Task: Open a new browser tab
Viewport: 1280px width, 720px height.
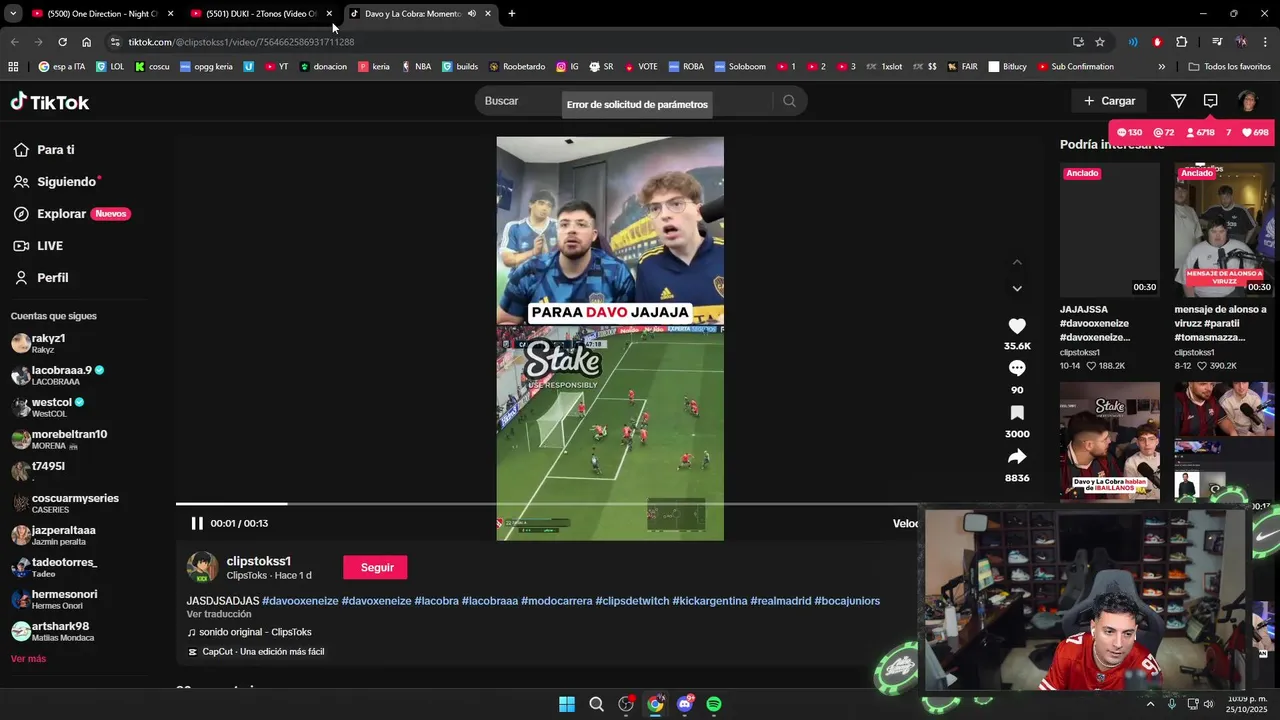Action: tap(512, 14)
